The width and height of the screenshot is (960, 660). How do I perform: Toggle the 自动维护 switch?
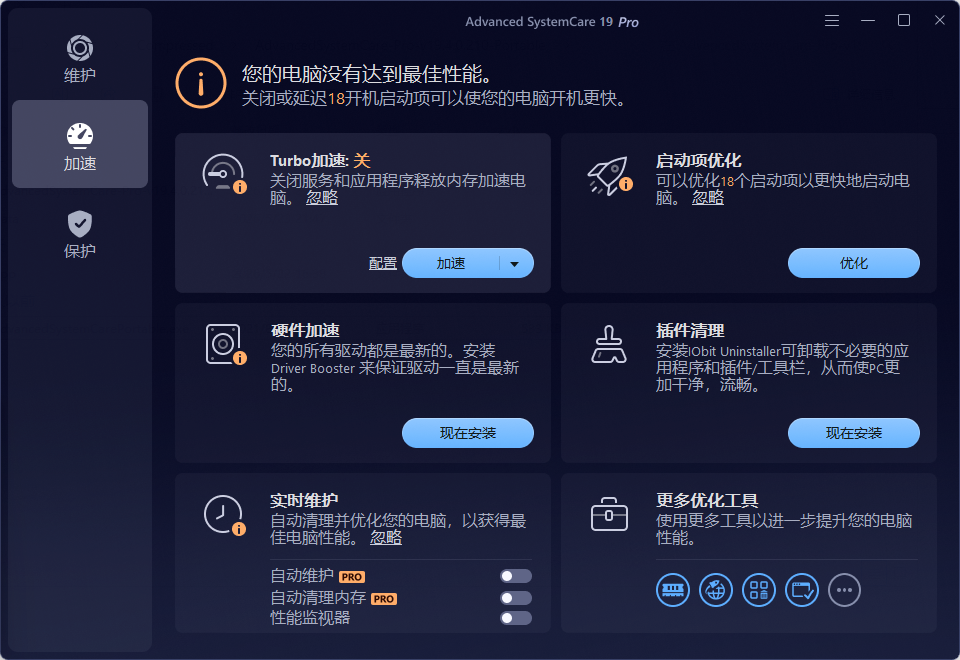click(x=516, y=576)
